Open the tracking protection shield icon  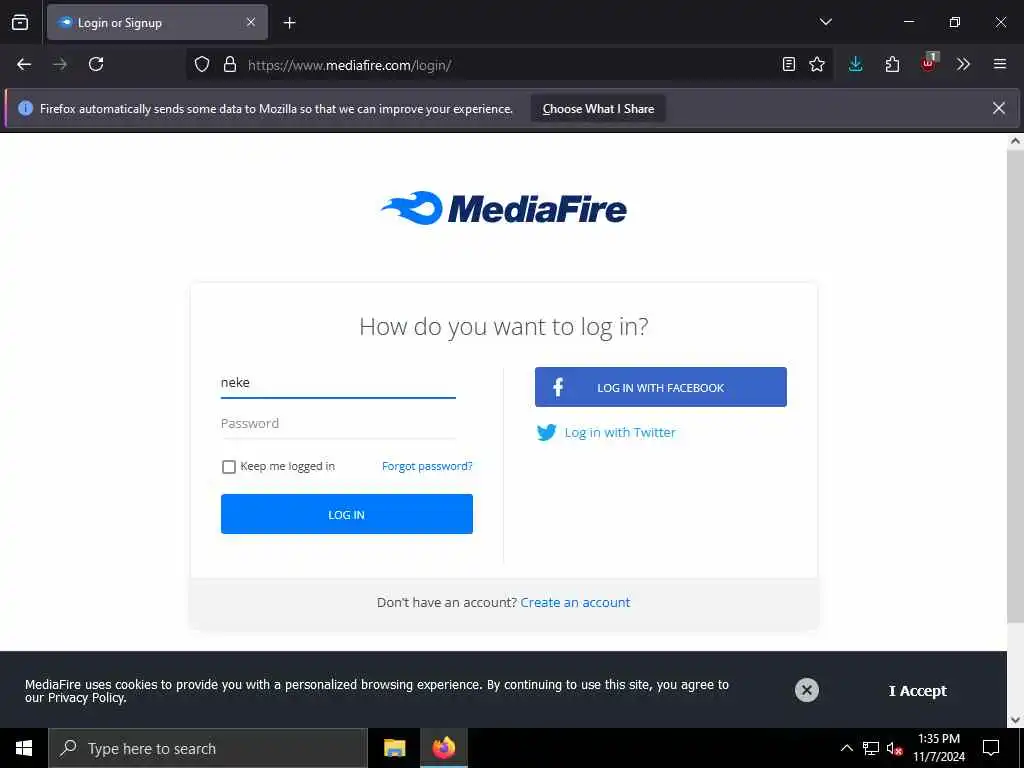[202, 64]
